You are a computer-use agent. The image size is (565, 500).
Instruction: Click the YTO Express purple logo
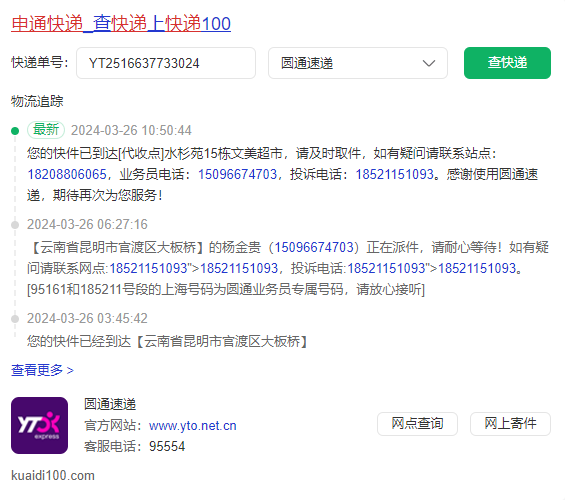click(x=39, y=425)
